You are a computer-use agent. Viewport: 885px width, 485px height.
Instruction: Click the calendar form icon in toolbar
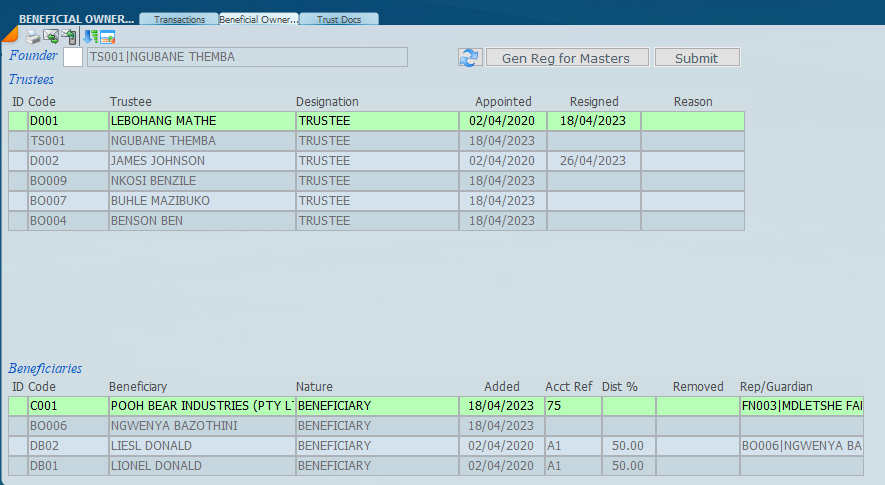pos(107,37)
